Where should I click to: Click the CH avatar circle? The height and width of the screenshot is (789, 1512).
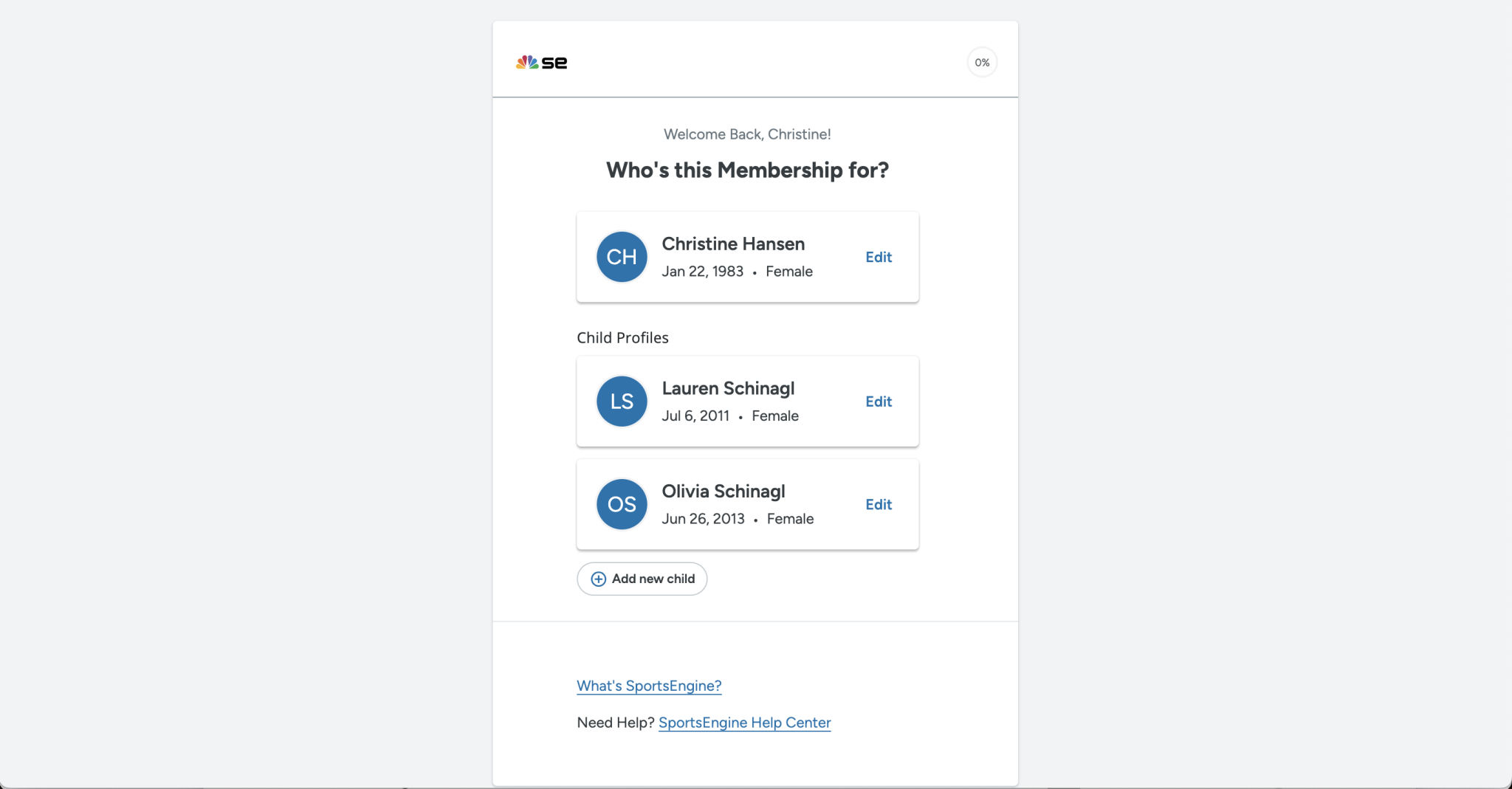[x=622, y=257]
